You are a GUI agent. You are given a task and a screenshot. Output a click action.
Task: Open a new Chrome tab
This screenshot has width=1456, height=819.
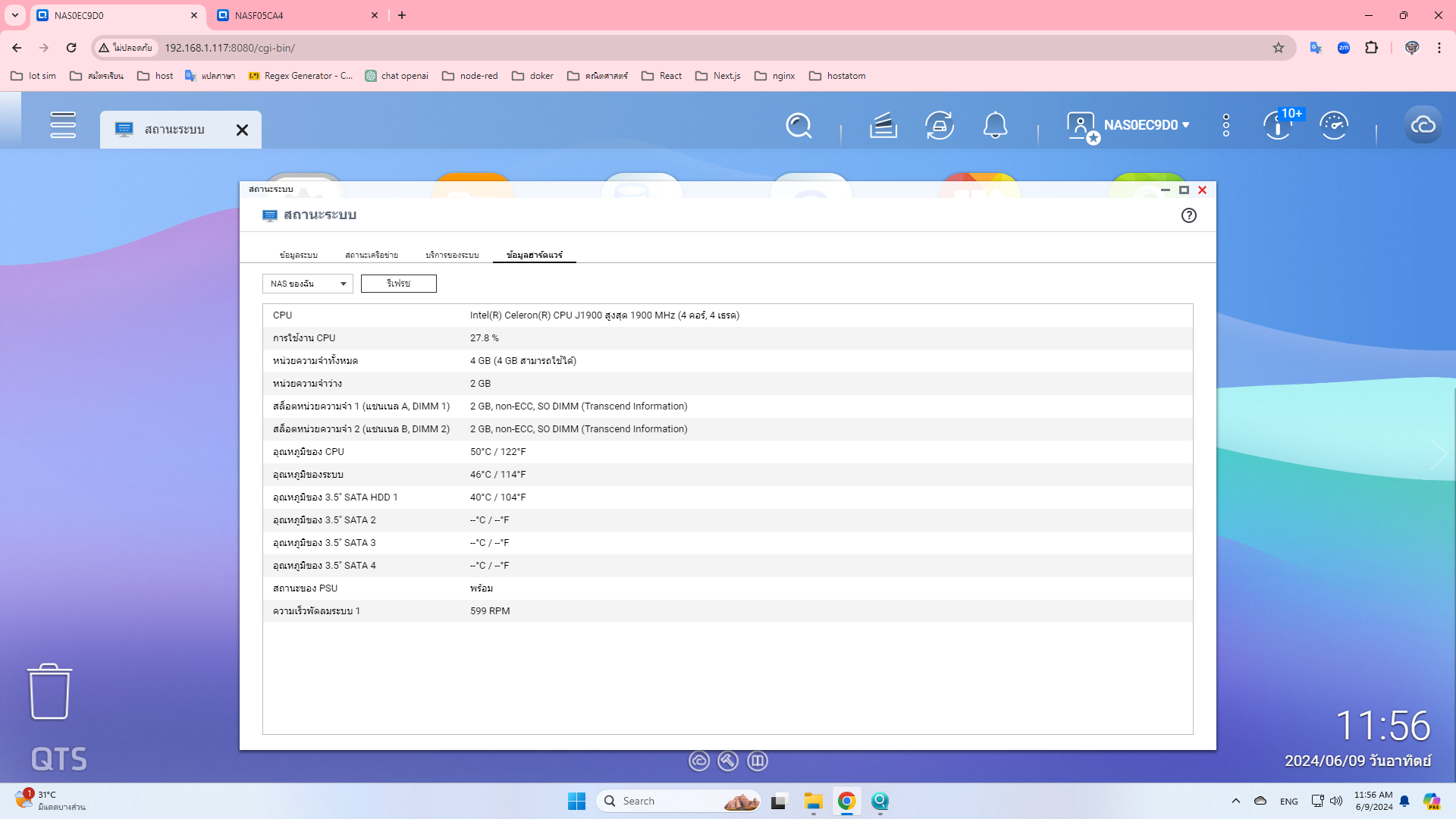(402, 15)
